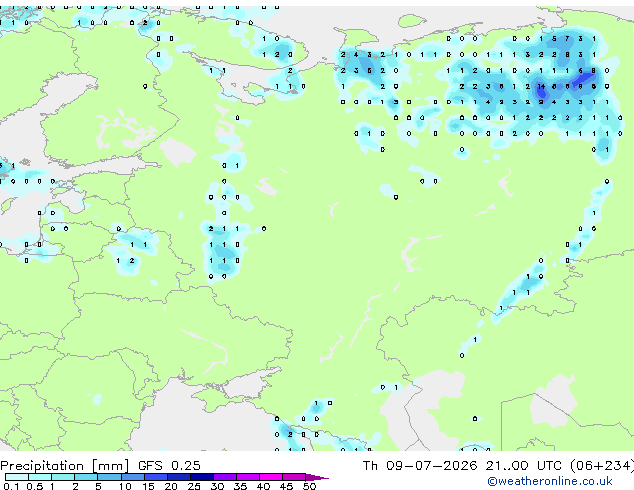Click the '21..00 UTC' time text
The height and width of the screenshot is (490, 634).
(524, 466)
